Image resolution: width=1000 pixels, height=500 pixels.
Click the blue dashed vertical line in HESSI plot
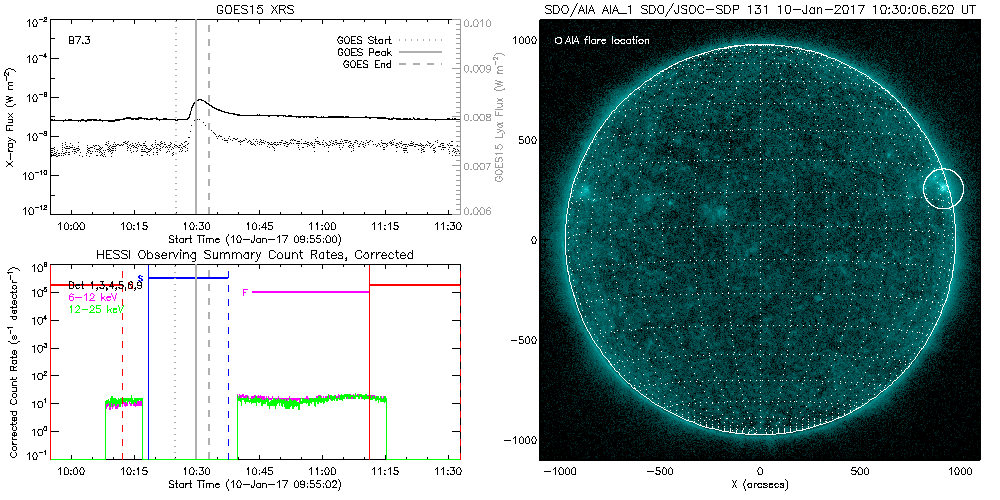[228, 360]
